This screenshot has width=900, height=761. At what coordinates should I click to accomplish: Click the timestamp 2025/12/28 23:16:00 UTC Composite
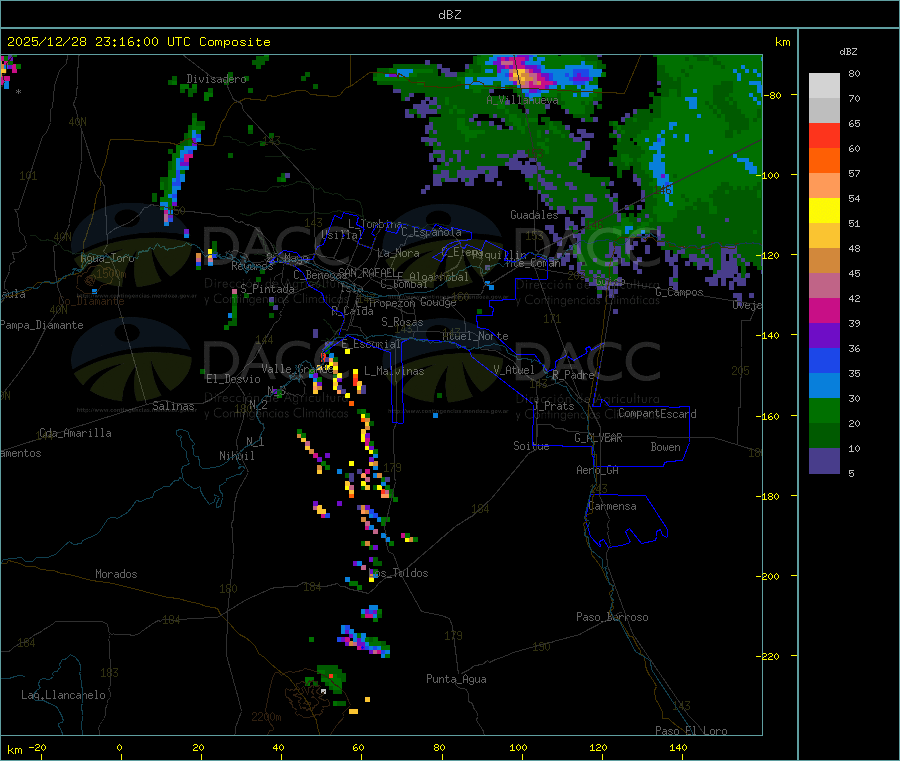pyautogui.click(x=138, y=42)
